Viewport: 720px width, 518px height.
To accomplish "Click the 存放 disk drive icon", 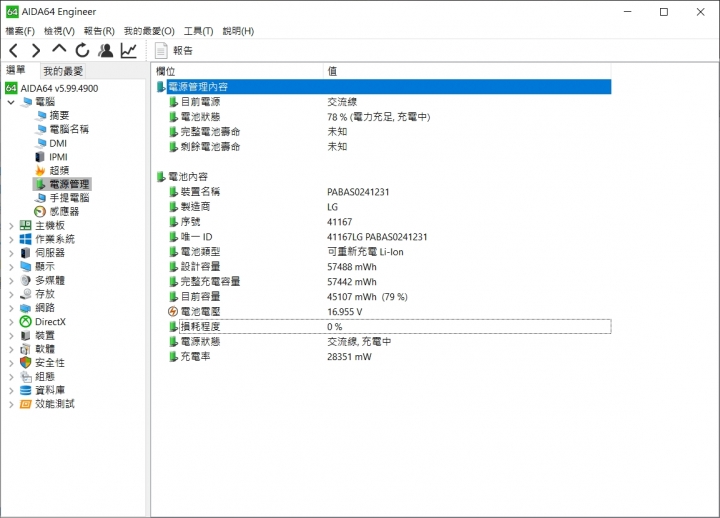I will click(x=26, y=294).
